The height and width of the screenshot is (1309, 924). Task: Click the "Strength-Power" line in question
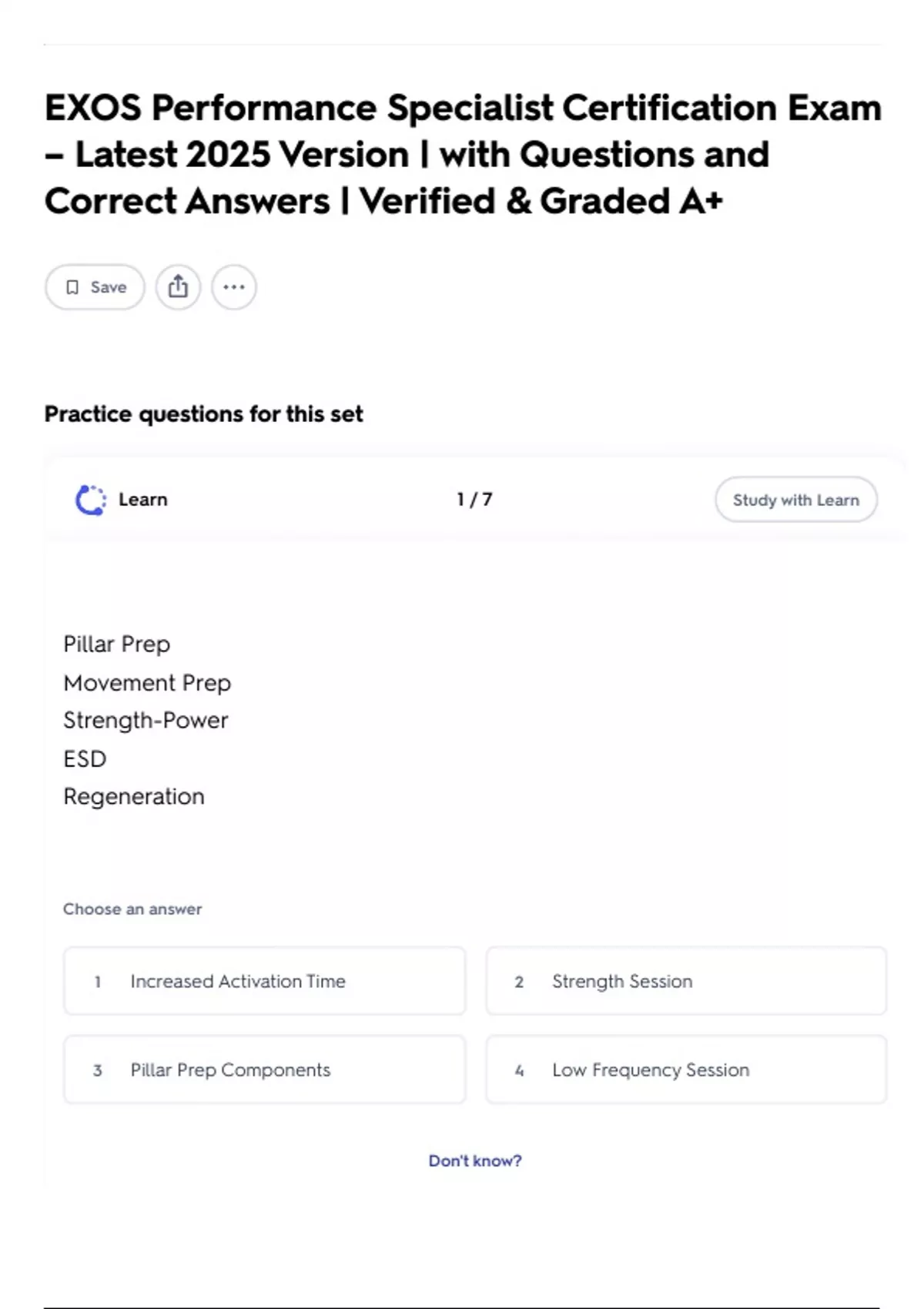[146, 720]
